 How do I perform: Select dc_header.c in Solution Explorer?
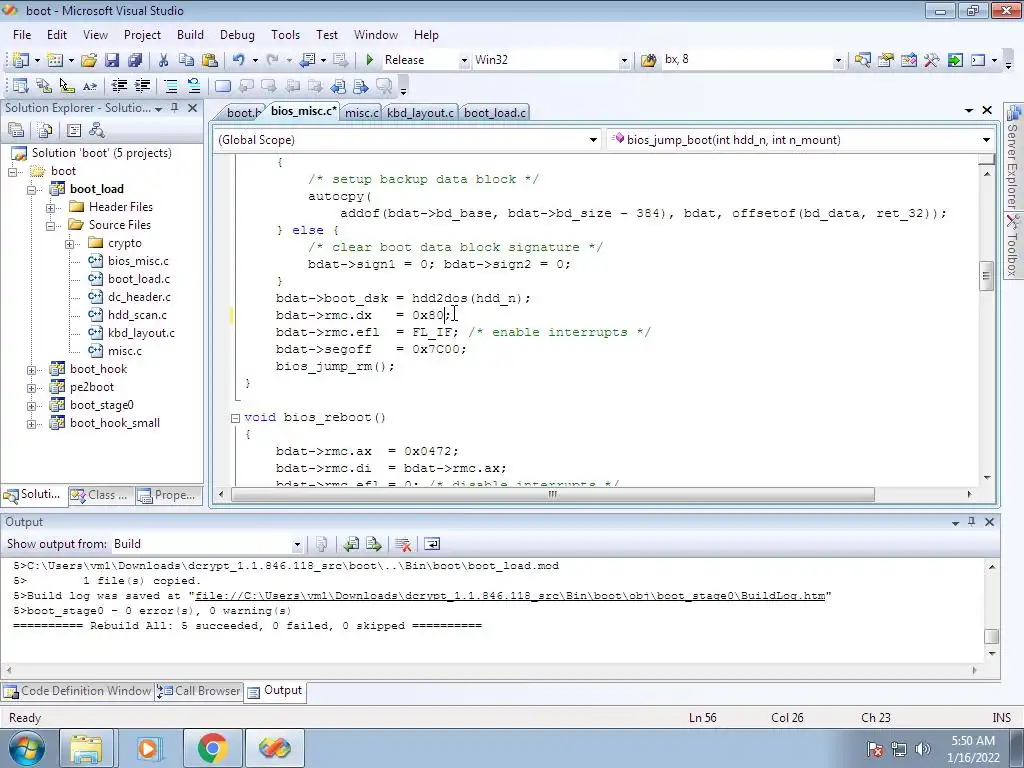pyautogui.click(x=139, y=297)
